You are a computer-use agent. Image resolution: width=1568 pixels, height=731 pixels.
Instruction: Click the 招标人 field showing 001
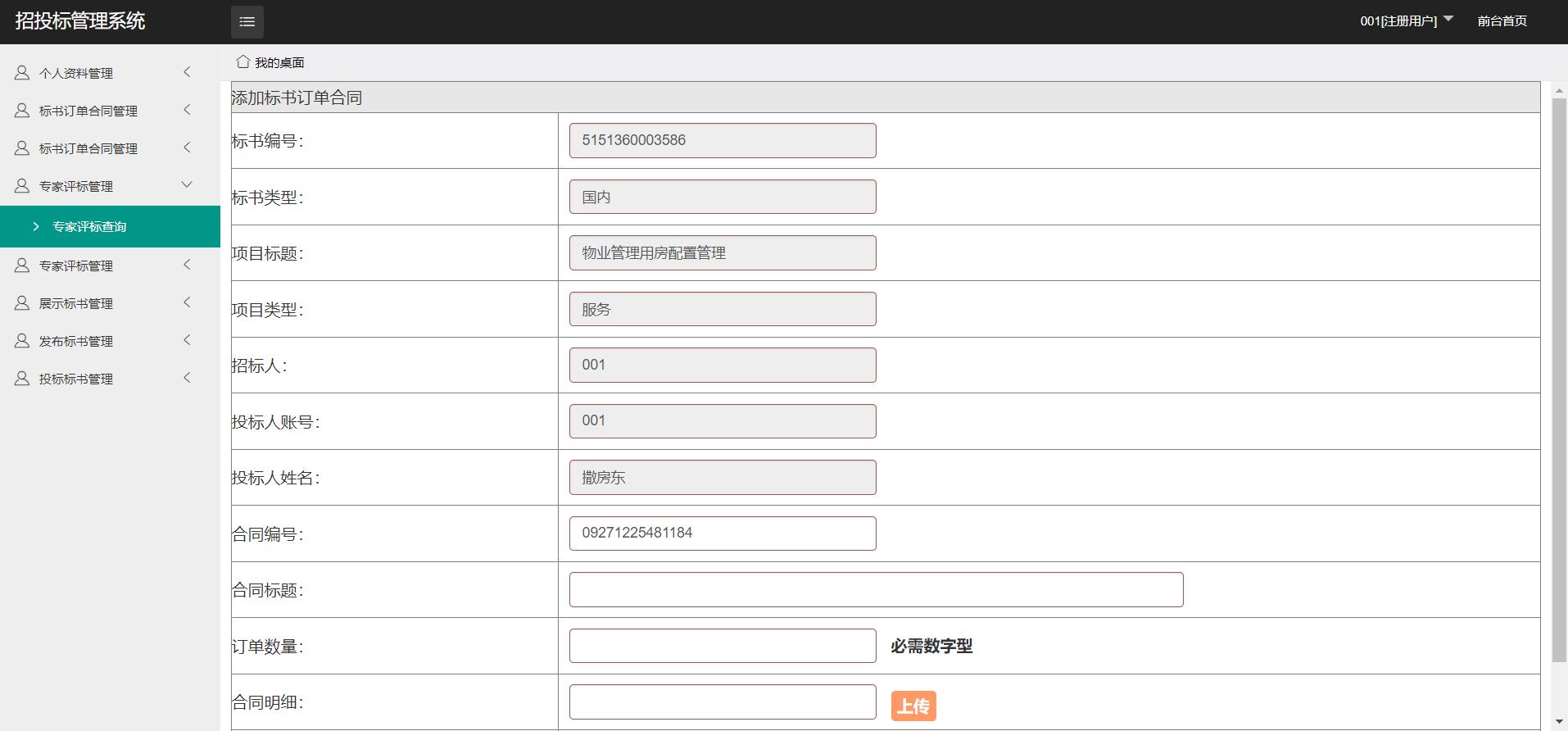coord(723,365)
